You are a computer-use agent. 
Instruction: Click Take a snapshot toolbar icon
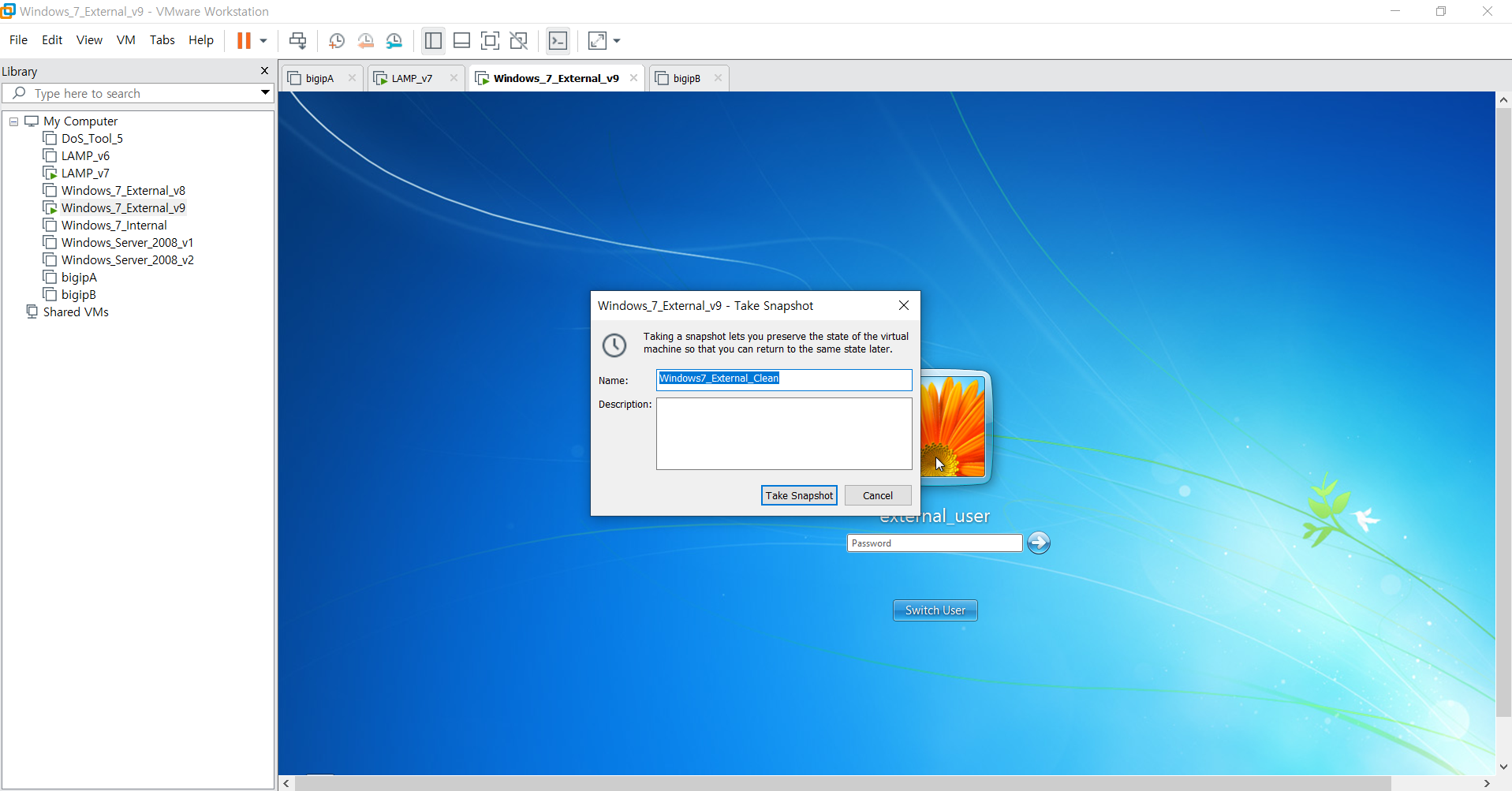pos(337,40)
